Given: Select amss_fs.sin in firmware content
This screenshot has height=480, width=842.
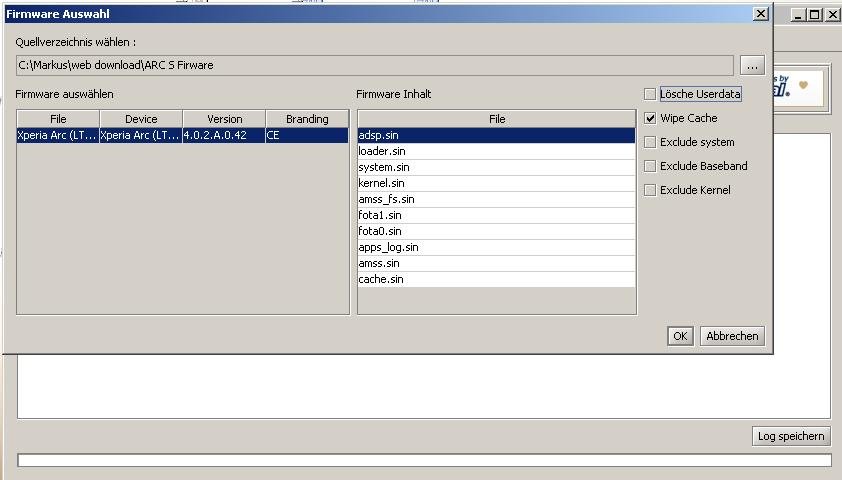Looking at the screenshot, I should point(496,199).
